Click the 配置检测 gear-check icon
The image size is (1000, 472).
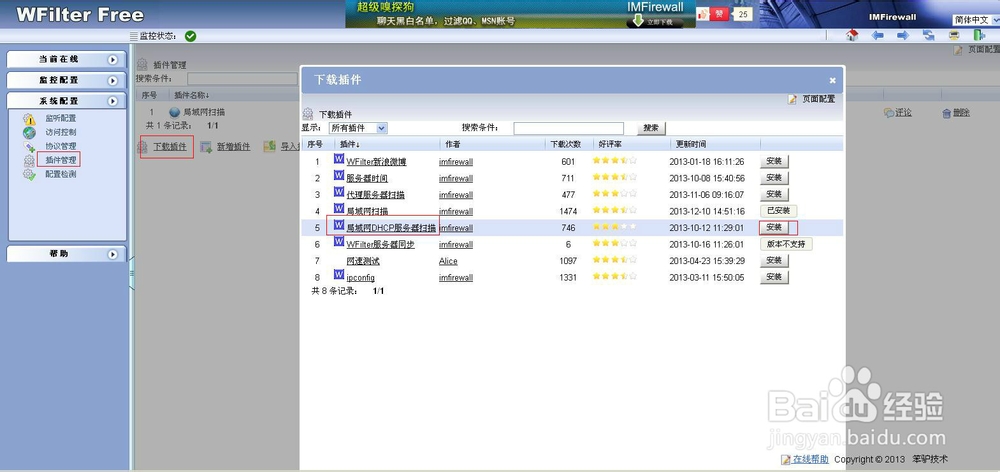(x=29, y=174)
